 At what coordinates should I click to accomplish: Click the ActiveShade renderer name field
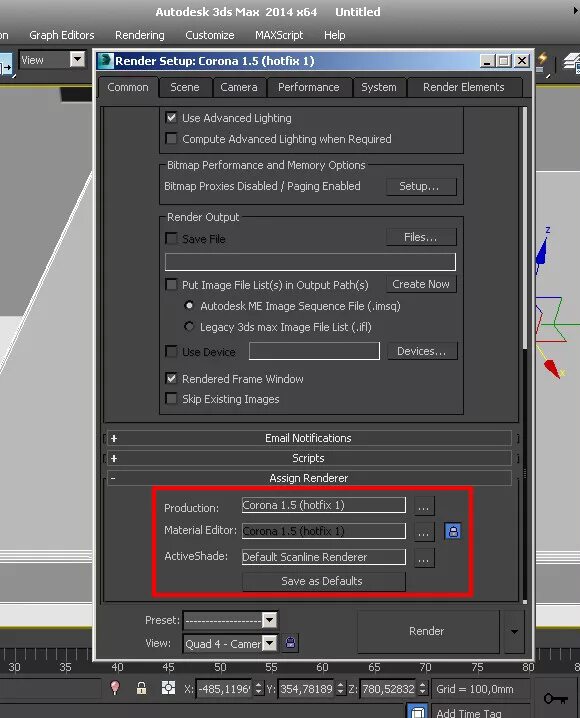(324, 557)
